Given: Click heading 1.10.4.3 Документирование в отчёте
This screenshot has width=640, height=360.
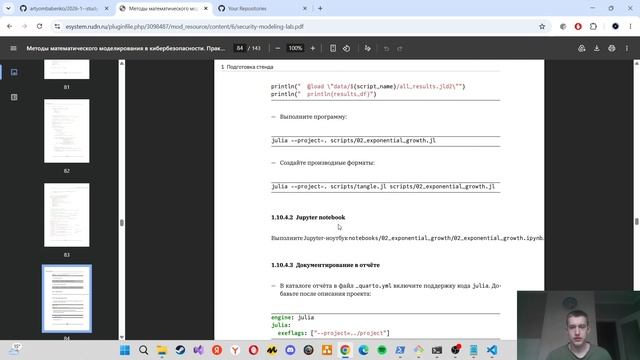Looking at the screenshot, I should click(x=325, y=265).
